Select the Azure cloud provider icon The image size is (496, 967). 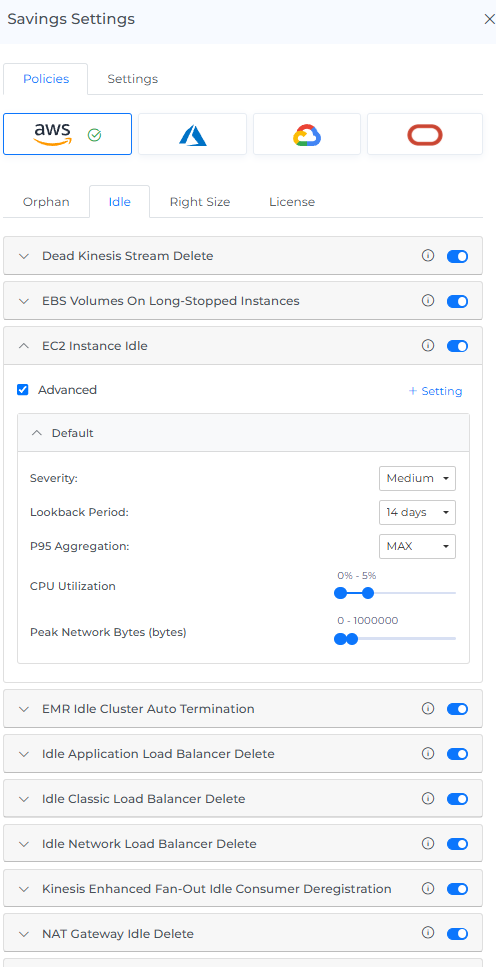coord(192,134)
